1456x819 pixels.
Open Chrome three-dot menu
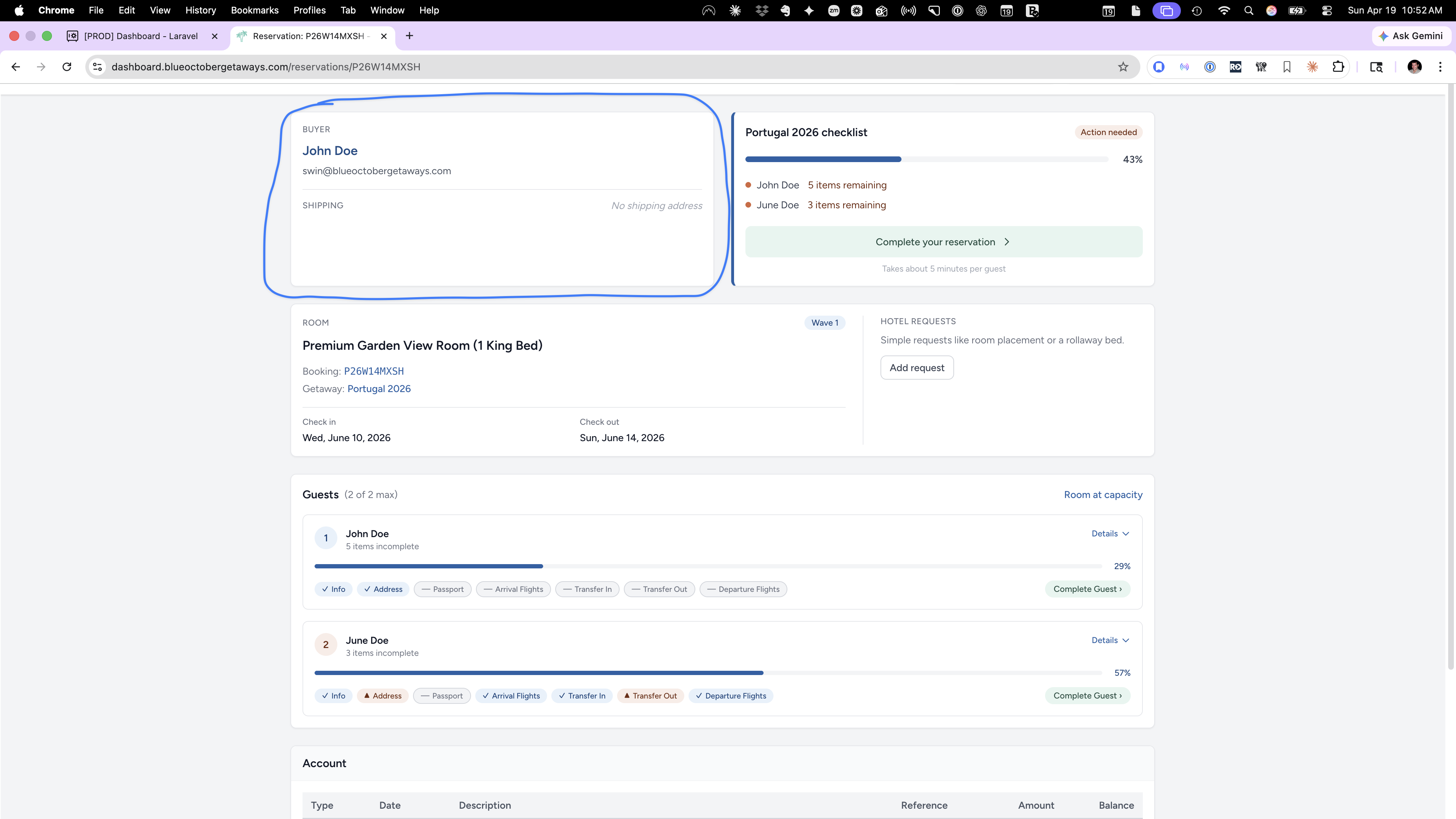coord(1440,67)
